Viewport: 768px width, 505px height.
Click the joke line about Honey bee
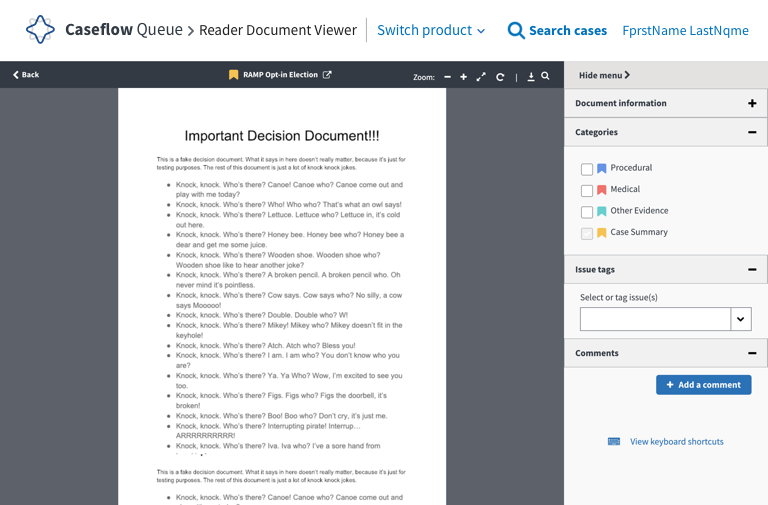pos(290,240)
